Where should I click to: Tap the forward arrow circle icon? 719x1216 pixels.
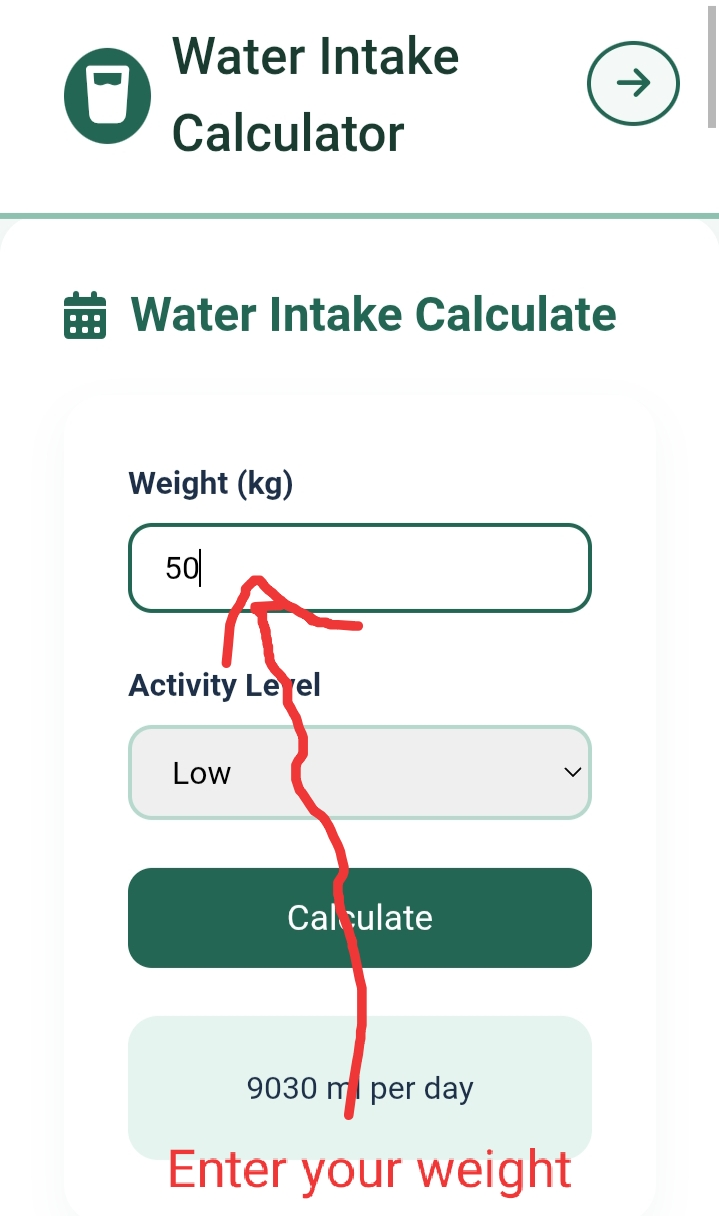point(633,83)
